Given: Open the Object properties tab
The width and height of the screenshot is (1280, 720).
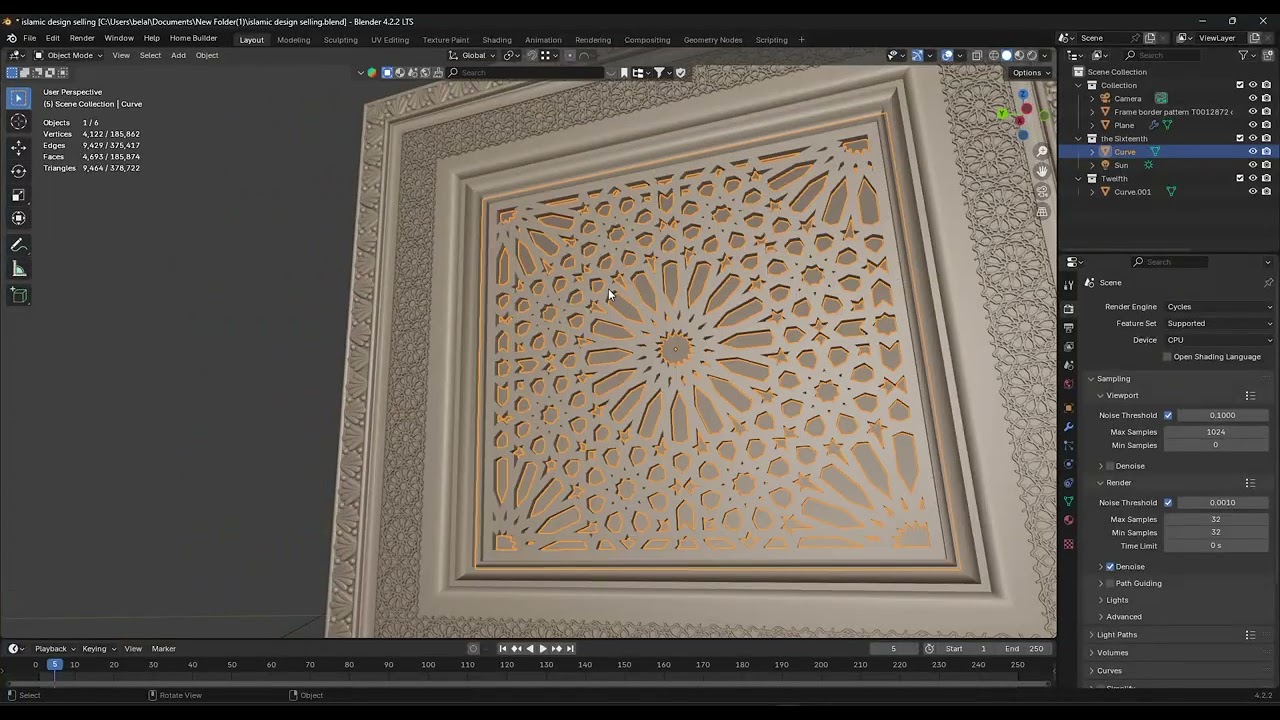Looking at the screenshot, I should click(1068, 408).
